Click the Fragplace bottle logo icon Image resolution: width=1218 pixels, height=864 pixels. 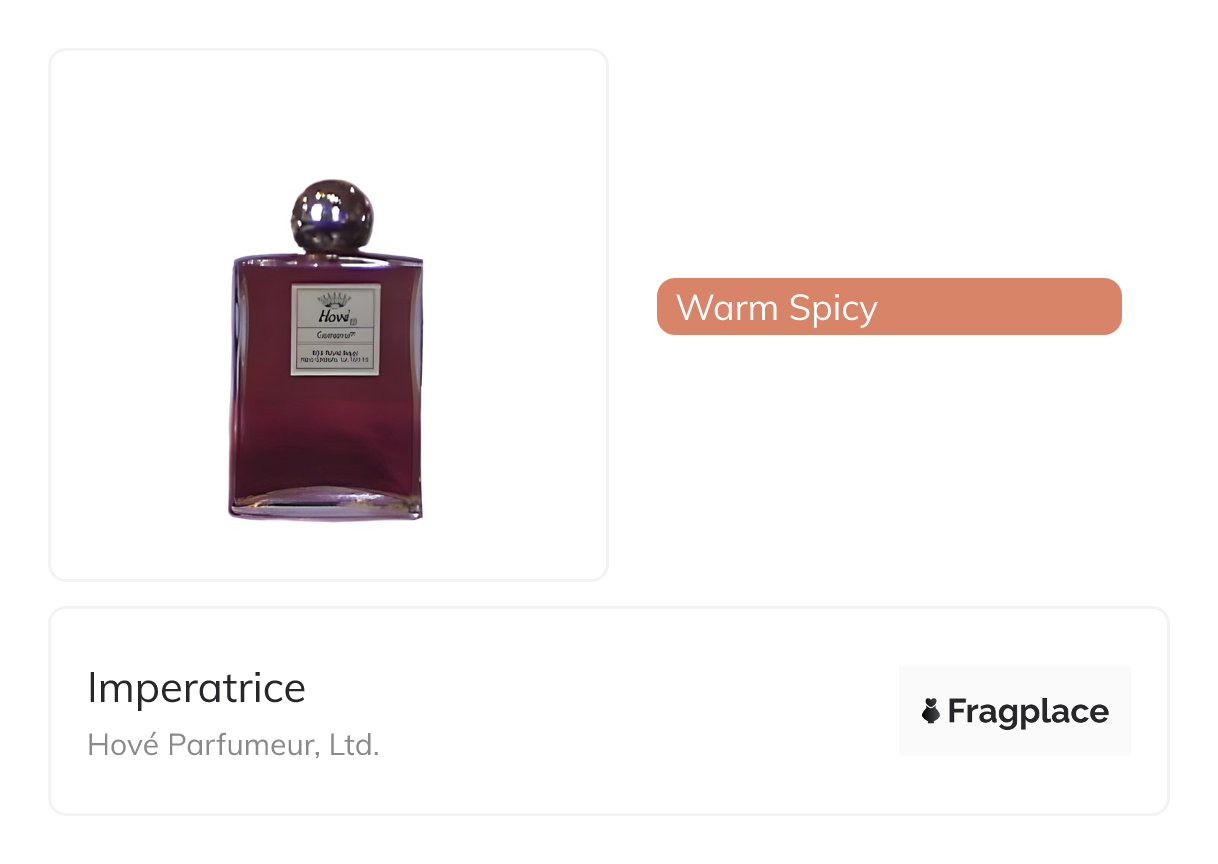pyautogui.click(x=931, y=711)
